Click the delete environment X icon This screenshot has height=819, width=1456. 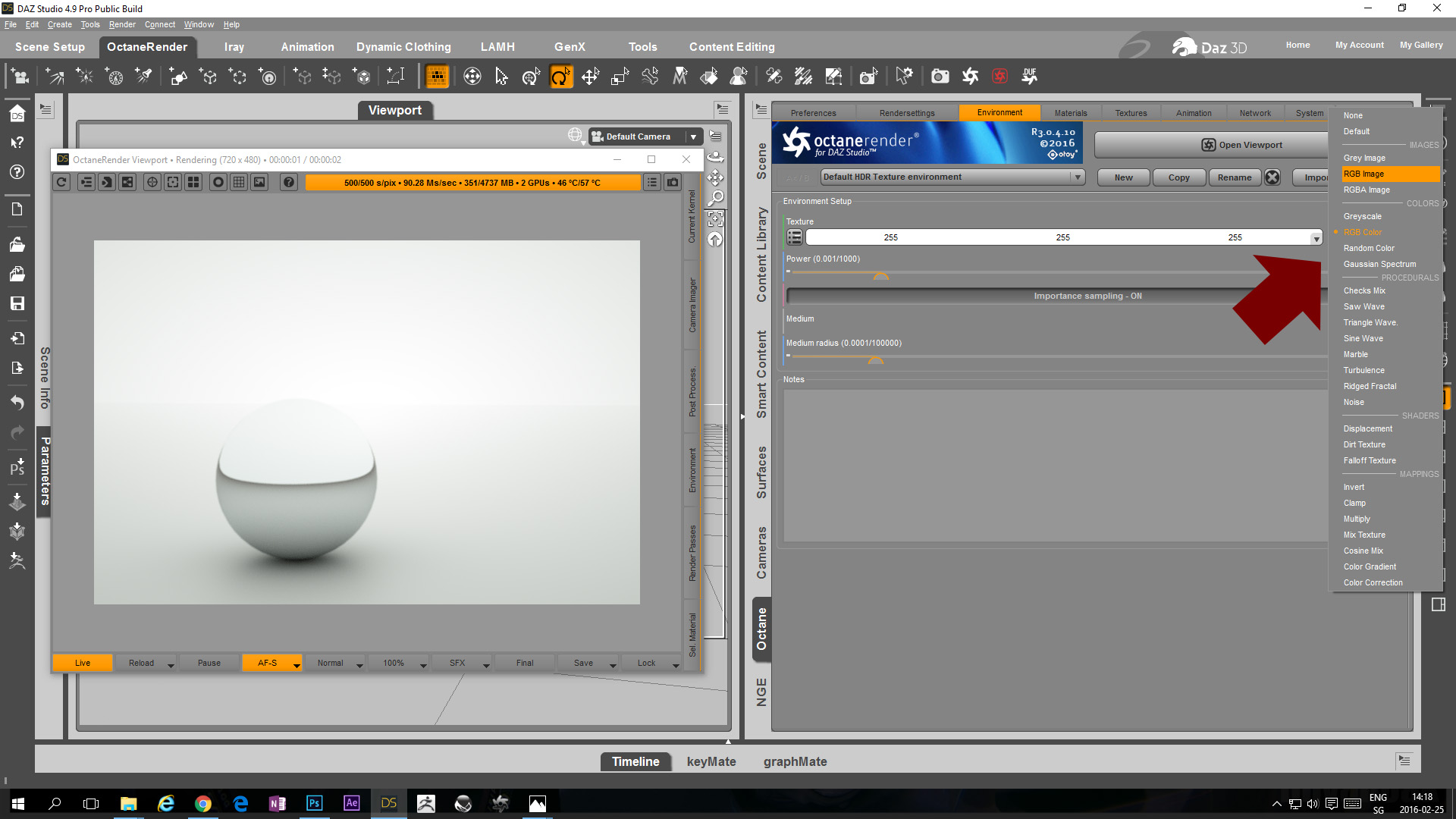click(1272, 177)
